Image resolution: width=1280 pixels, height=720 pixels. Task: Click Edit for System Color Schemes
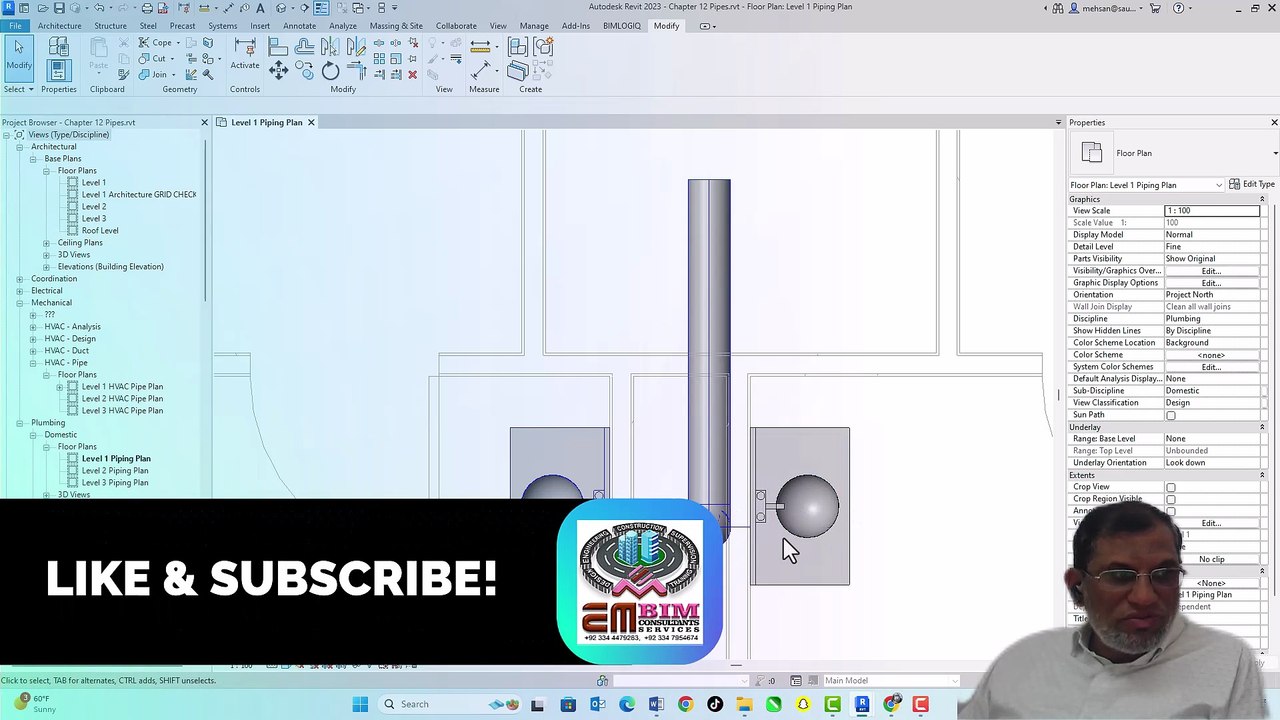pyautogui.click(x=1211, y=367)
